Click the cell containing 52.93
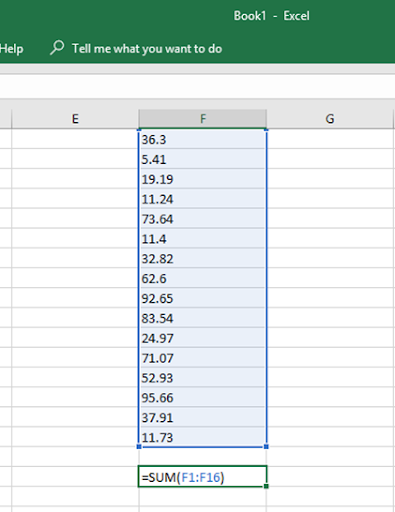The height and width of the screenshot is (512, 395). pos(203,378)
